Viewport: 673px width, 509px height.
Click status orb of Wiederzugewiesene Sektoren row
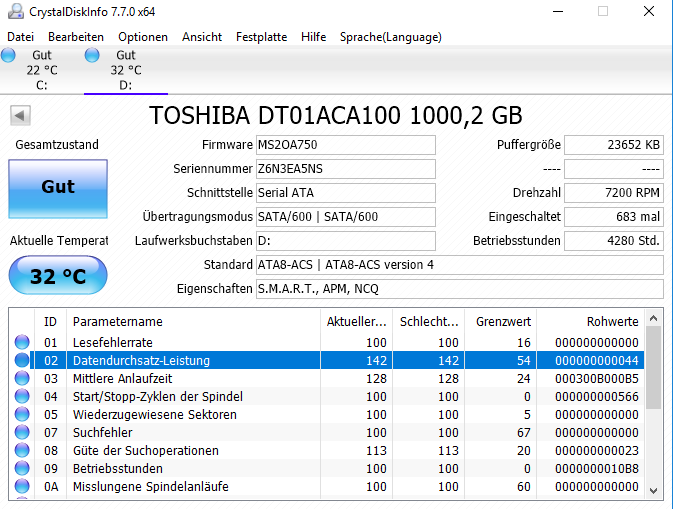coord(22,414)
